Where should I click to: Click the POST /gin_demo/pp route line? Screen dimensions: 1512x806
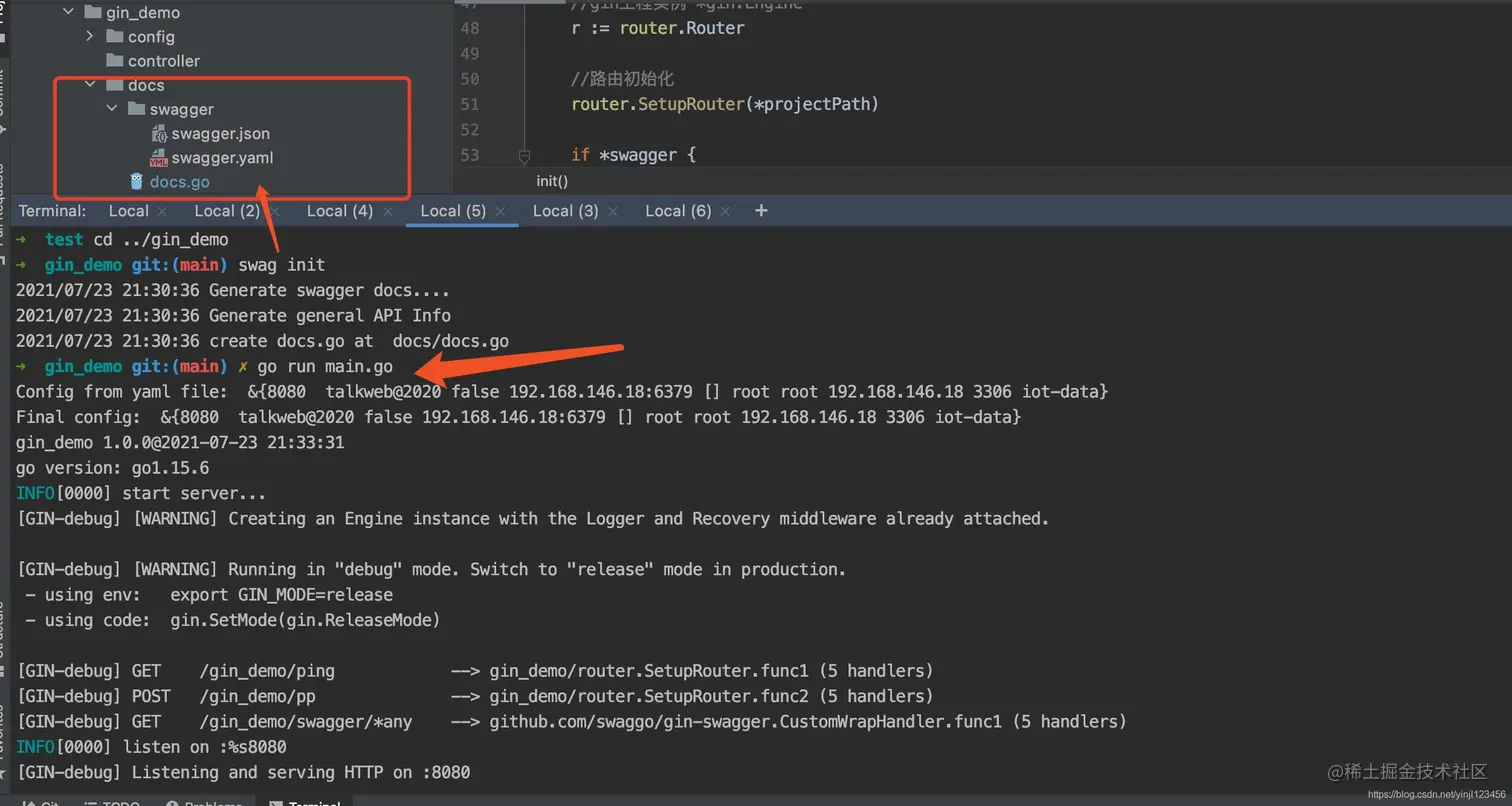point(475,696)
